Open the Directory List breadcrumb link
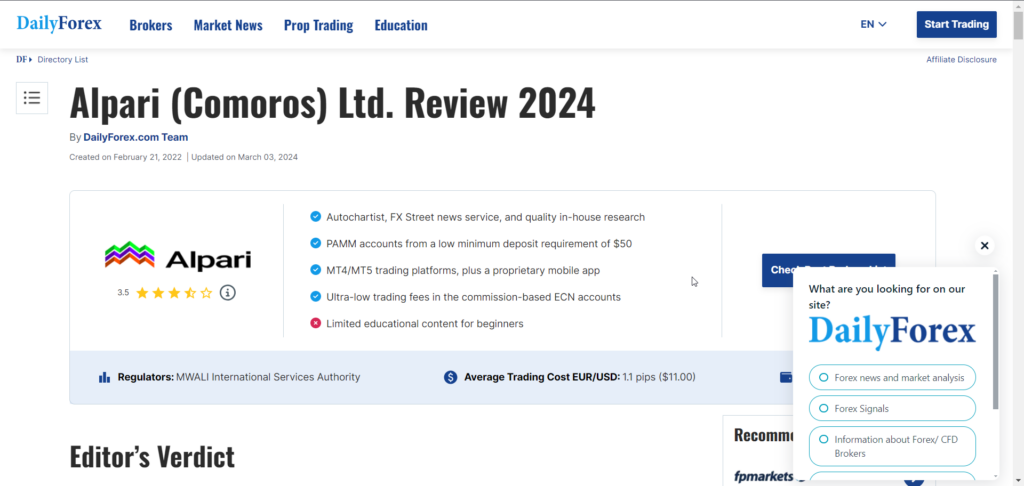1024x486 pixels. click(x=63, y=59)
